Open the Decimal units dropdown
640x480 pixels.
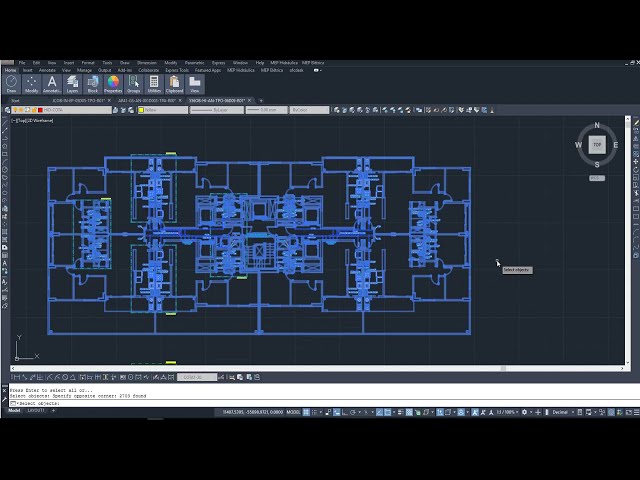562,412
